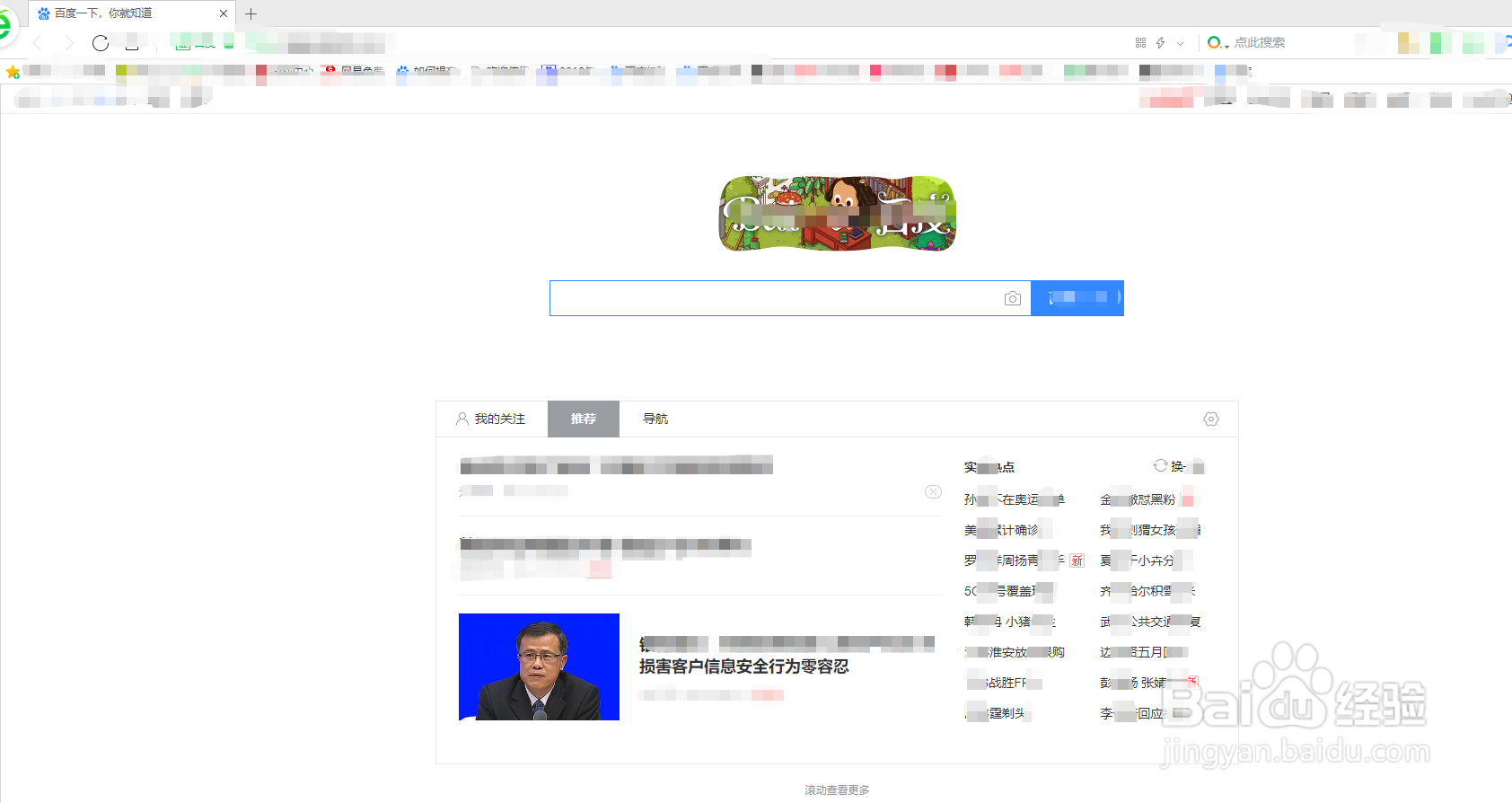Open the QR-code grid icon in address bar
1512x803 pixels.
tap(1140, 43)
